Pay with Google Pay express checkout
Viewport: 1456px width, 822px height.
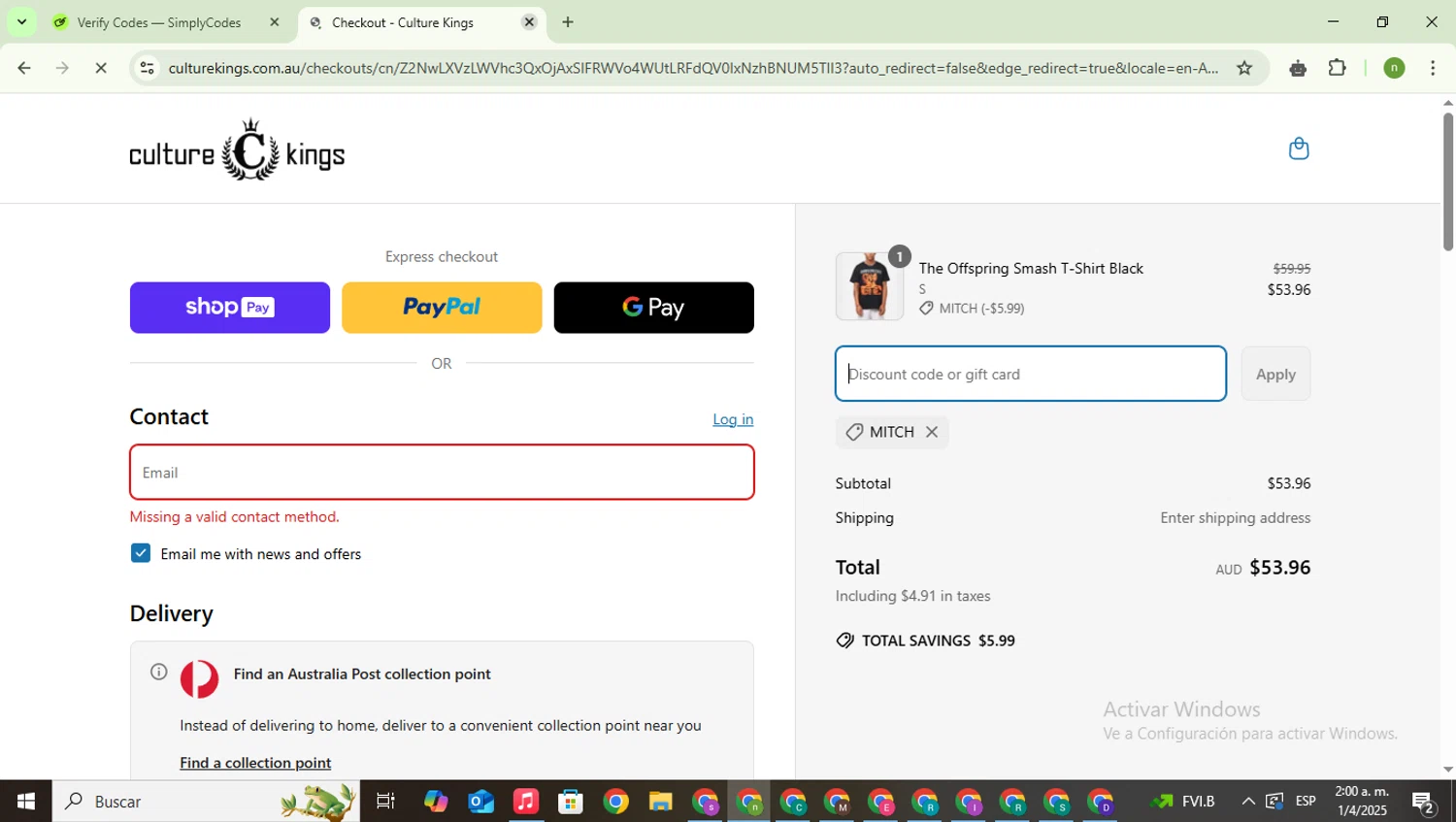[x=653, y=308]
